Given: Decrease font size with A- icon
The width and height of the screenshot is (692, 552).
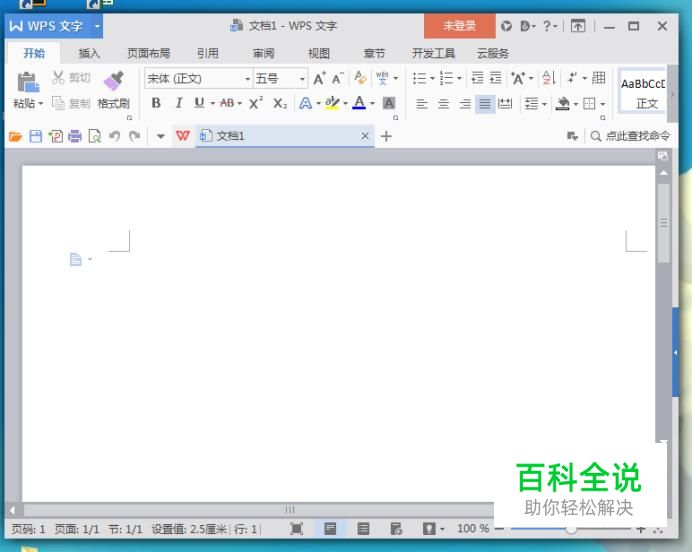Looking at the screenshot, I should coord(337,79).
